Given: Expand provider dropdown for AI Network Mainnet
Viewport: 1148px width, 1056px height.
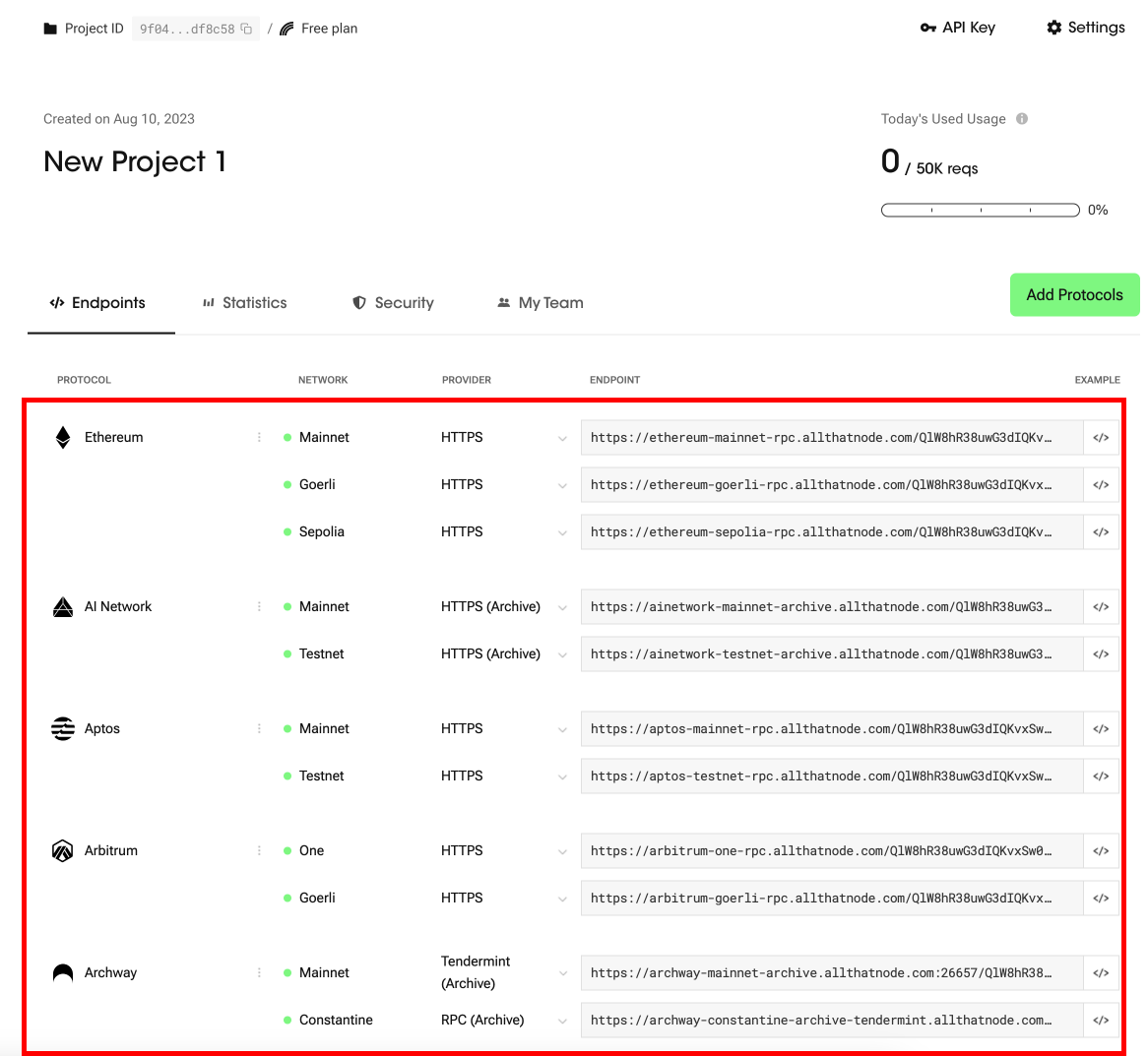Looking at the screenshot, I should tap(562, 607).
